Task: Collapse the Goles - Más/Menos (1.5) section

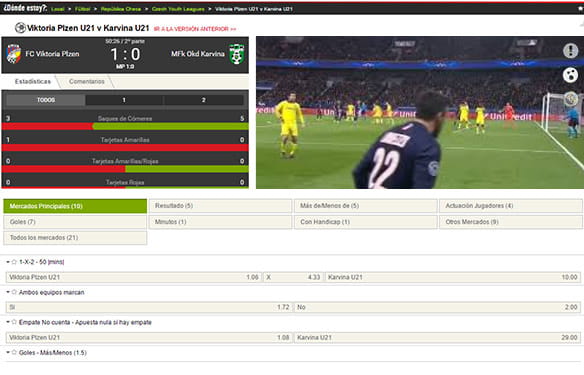Action: point(8,352)
